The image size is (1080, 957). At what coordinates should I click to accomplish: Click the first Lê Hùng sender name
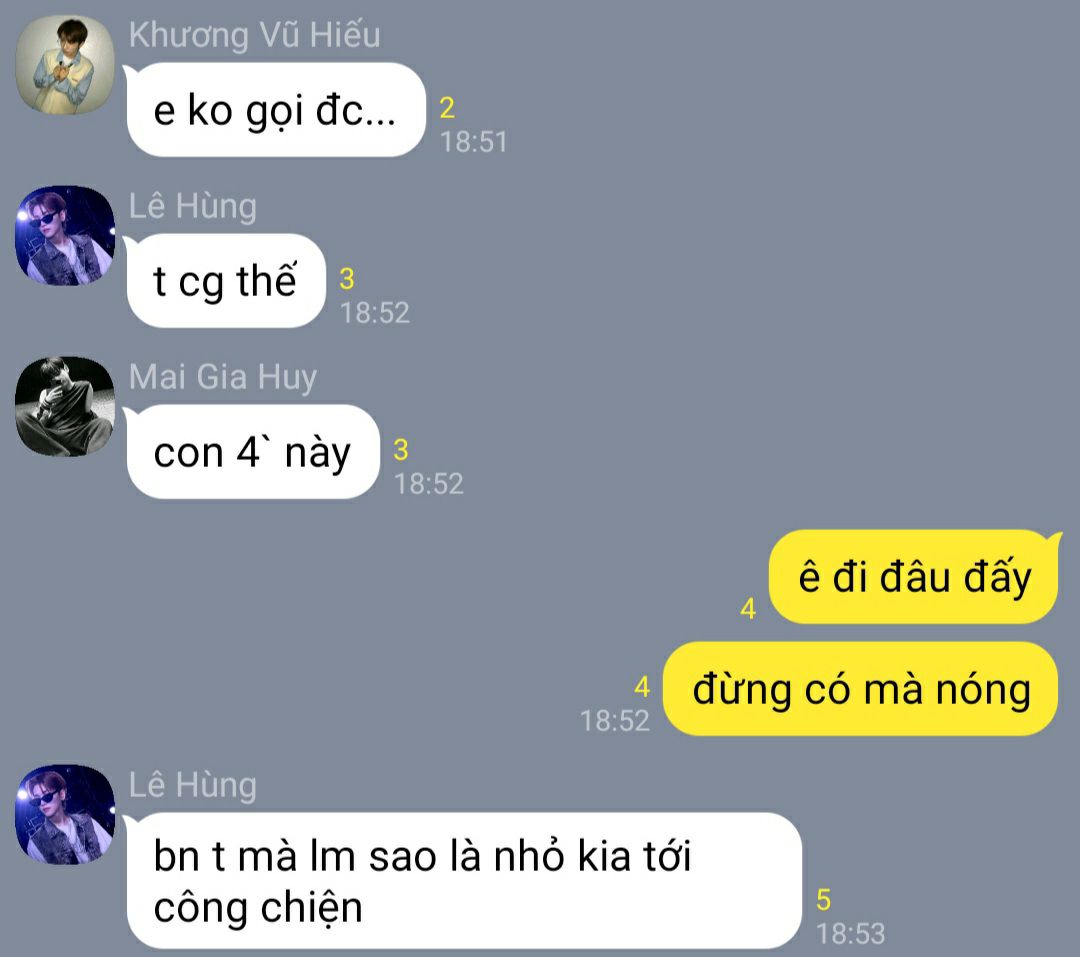[x=193, y=206]
